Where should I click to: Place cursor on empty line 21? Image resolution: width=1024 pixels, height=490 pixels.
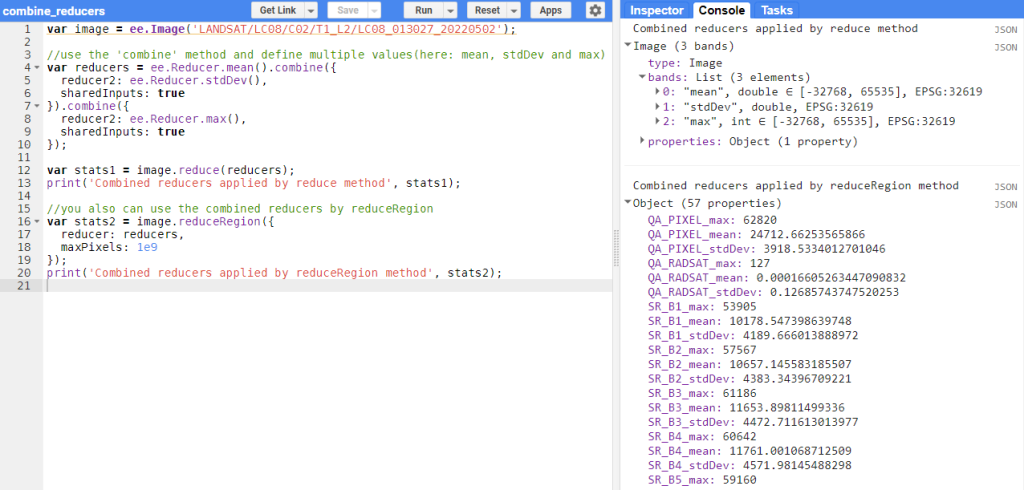tap(300, 286)
